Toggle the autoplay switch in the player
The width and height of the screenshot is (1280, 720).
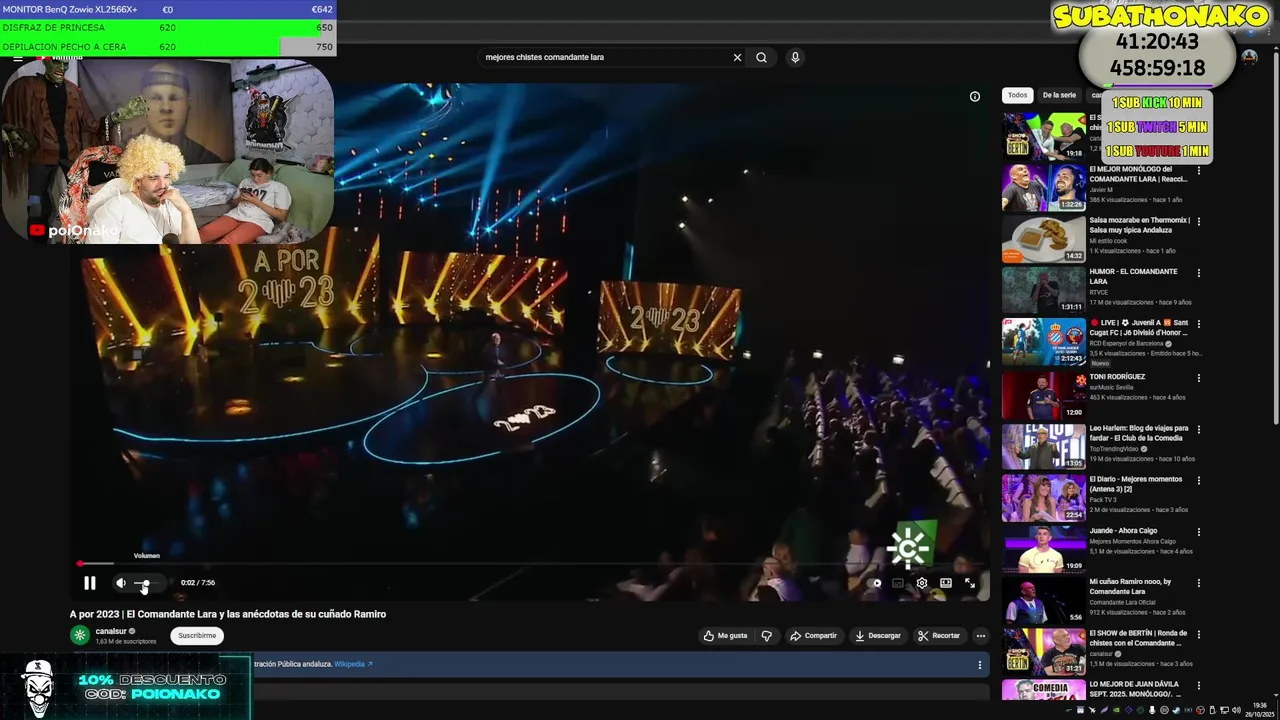(x=876, y=583)
